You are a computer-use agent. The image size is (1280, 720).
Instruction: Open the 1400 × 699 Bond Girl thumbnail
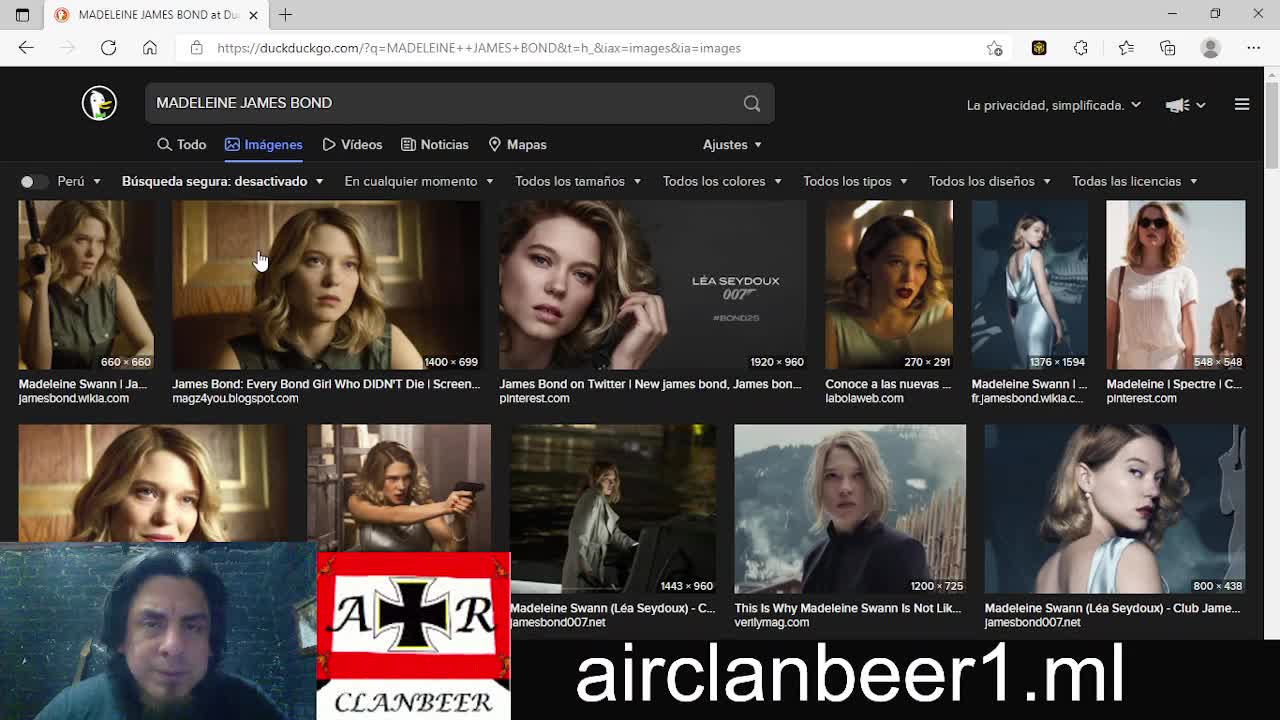[x=326, y=285]
